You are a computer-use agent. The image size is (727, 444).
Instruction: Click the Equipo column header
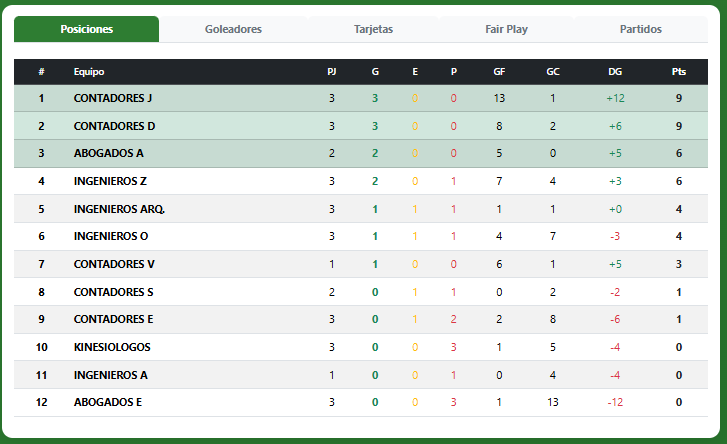pyautogui.click(x=89, y=72)
